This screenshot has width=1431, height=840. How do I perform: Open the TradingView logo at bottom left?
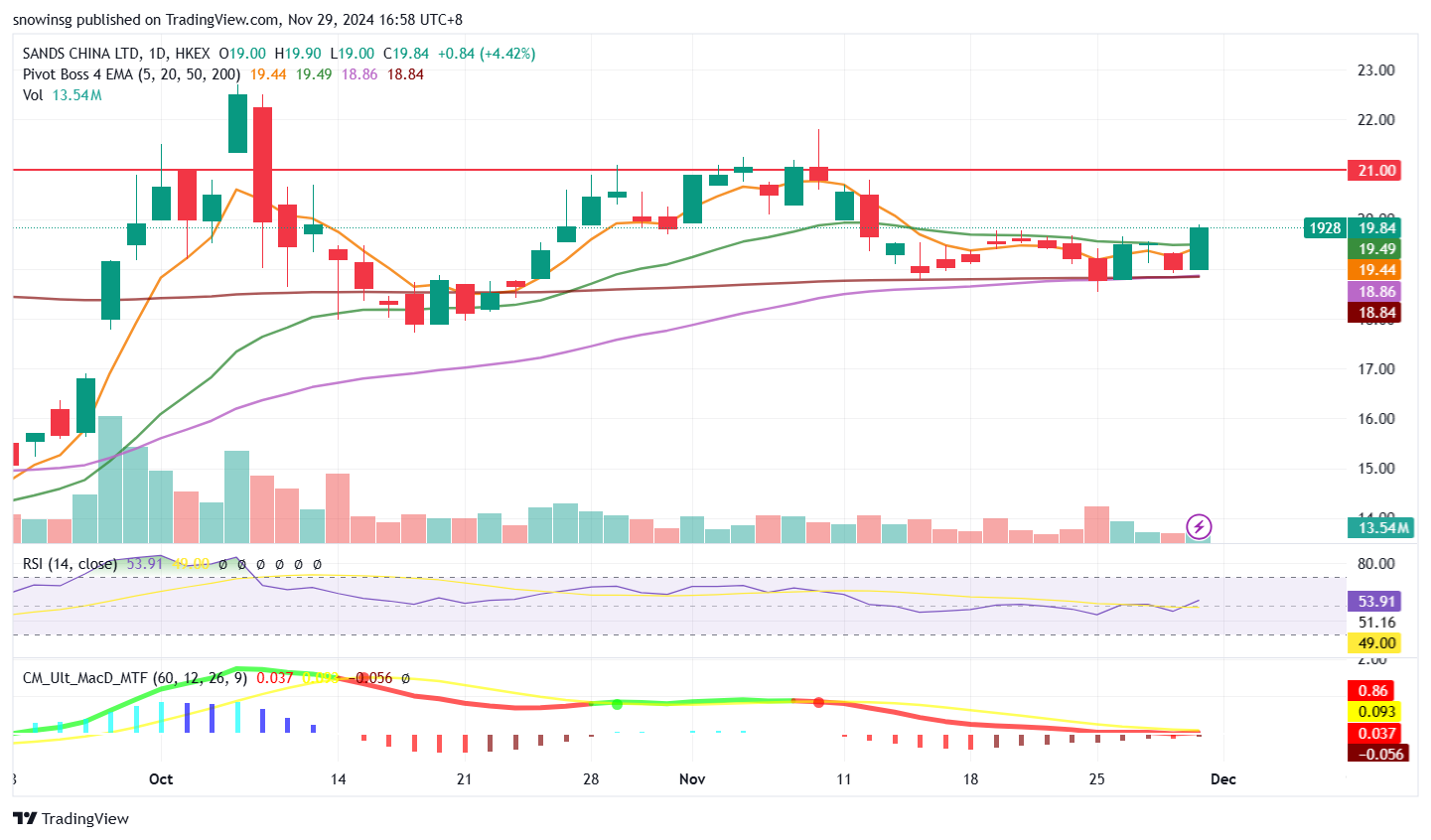point(72,818)
